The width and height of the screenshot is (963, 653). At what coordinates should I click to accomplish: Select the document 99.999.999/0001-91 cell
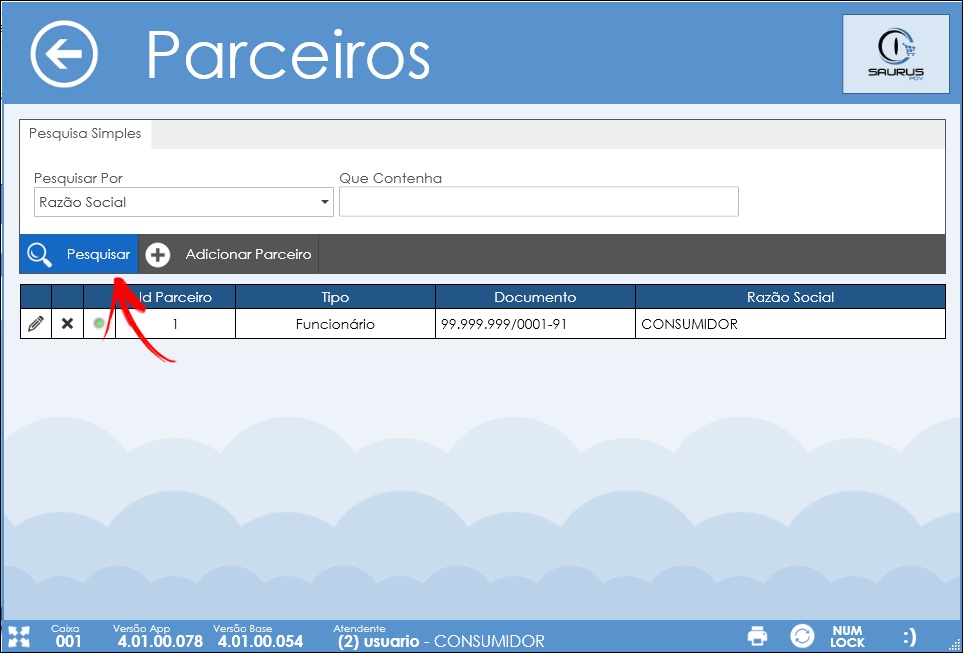pos(536,324)
